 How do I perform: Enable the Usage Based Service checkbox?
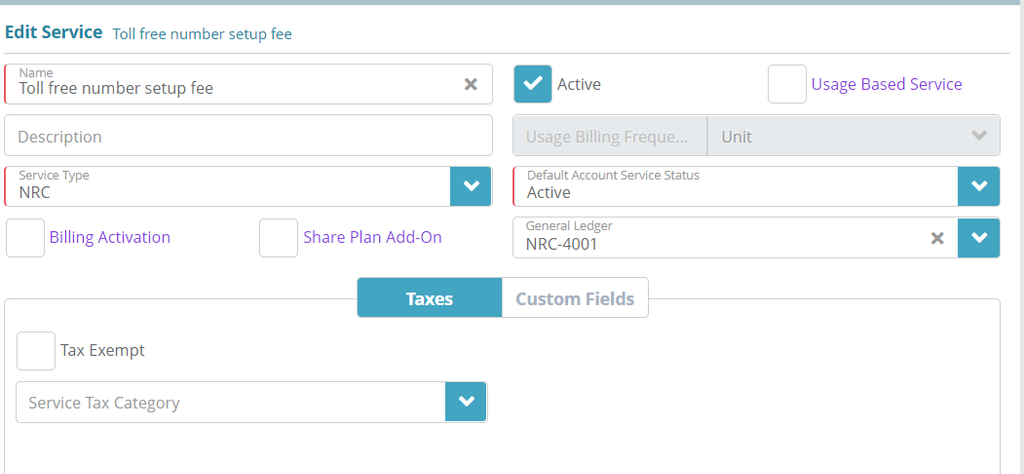(x=787, y=84)
